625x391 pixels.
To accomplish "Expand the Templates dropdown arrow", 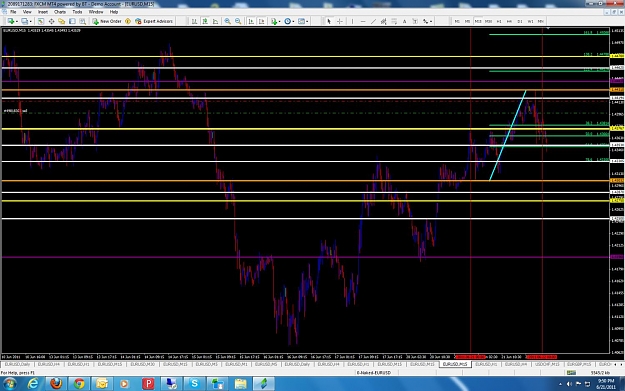I will click(x=307, y=22).
